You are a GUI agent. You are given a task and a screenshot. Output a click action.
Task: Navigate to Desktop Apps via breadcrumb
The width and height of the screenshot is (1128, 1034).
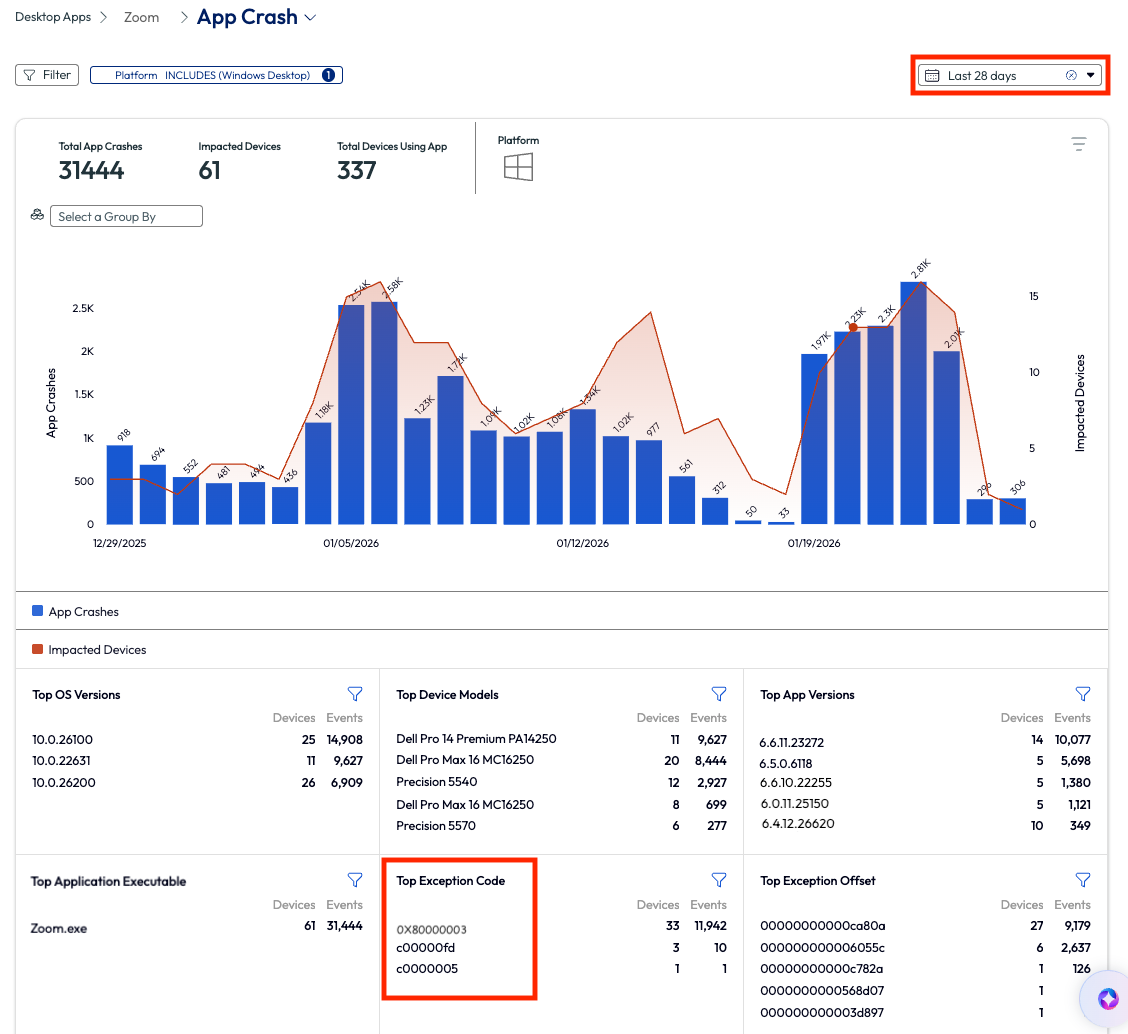53,17
